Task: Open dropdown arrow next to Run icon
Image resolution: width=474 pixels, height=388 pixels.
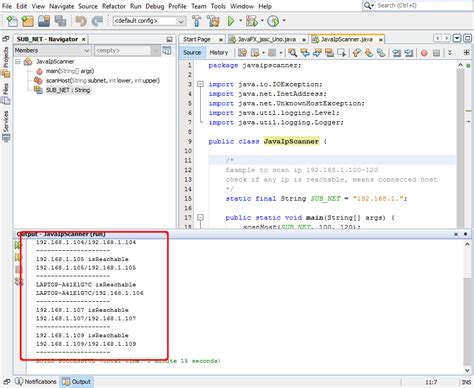Action: [240, 21]
